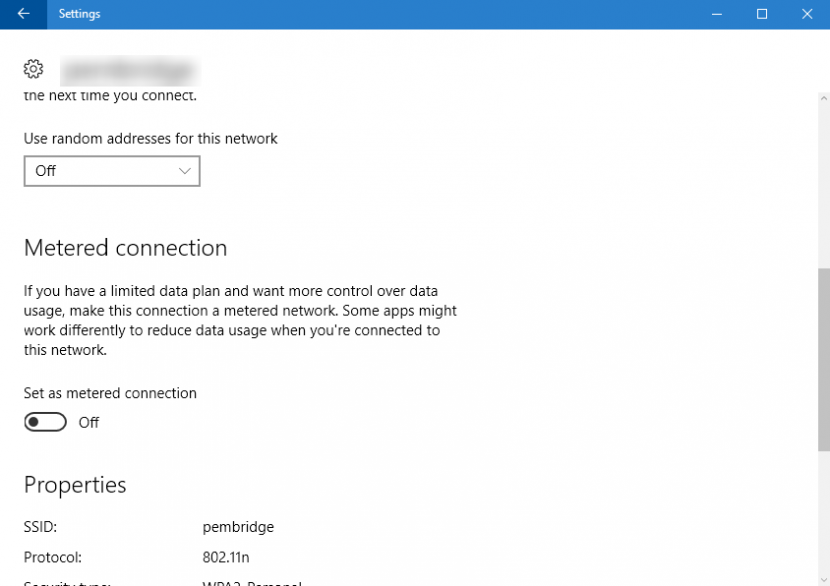Image resolution: width=830 pixels, height=586 pixels.
Task: Click the gear icon next to the network name
Action: tap(33, 69)
